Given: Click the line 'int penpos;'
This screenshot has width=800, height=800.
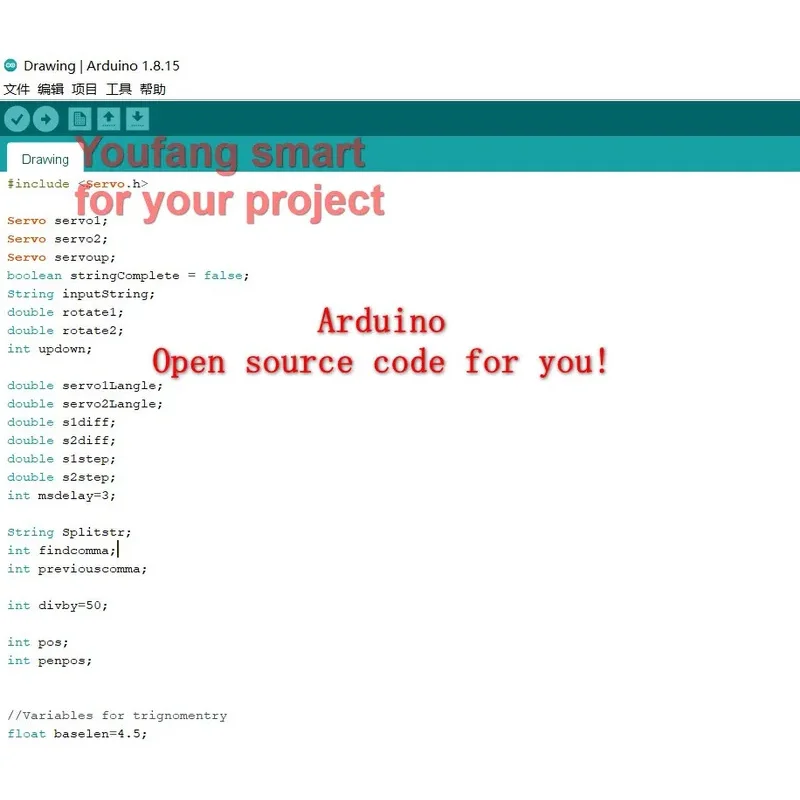Looking at the screenshot, I should [x=49, y=661].
